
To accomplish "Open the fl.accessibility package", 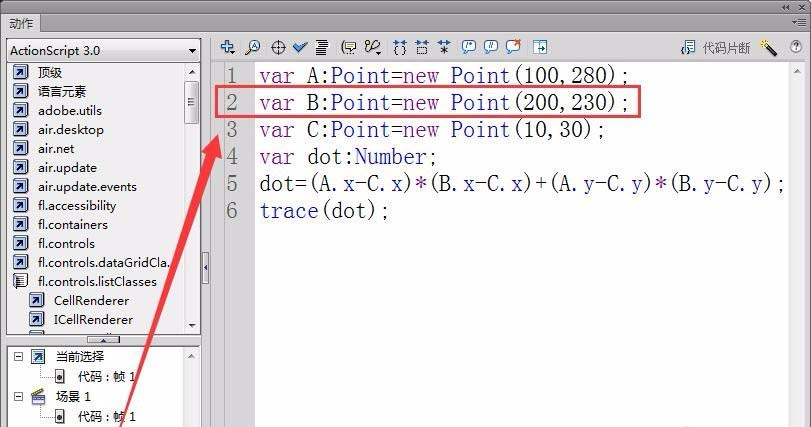I will (77, 206).
